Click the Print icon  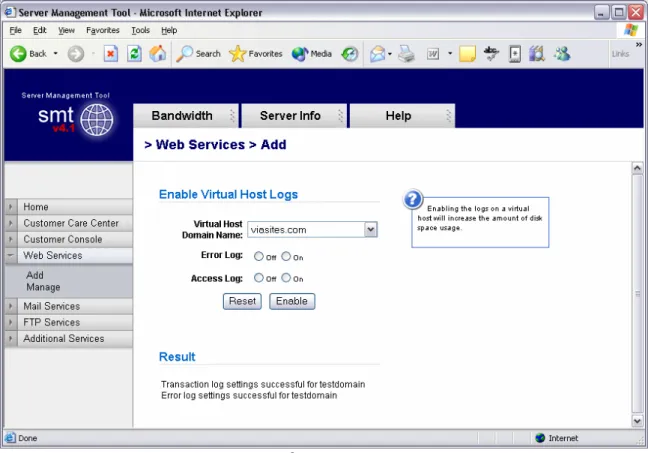[x=406, y=54]
